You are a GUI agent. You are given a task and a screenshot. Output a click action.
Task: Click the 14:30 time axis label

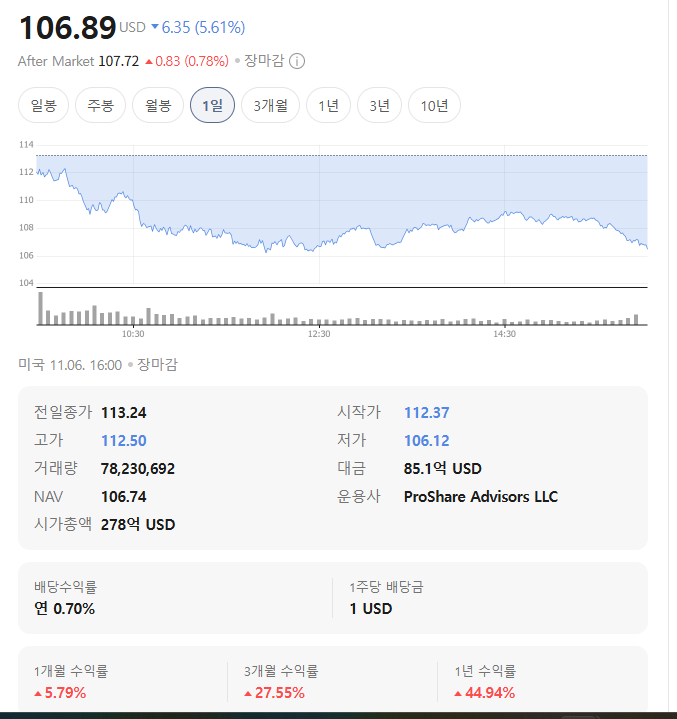pos(505,334)
